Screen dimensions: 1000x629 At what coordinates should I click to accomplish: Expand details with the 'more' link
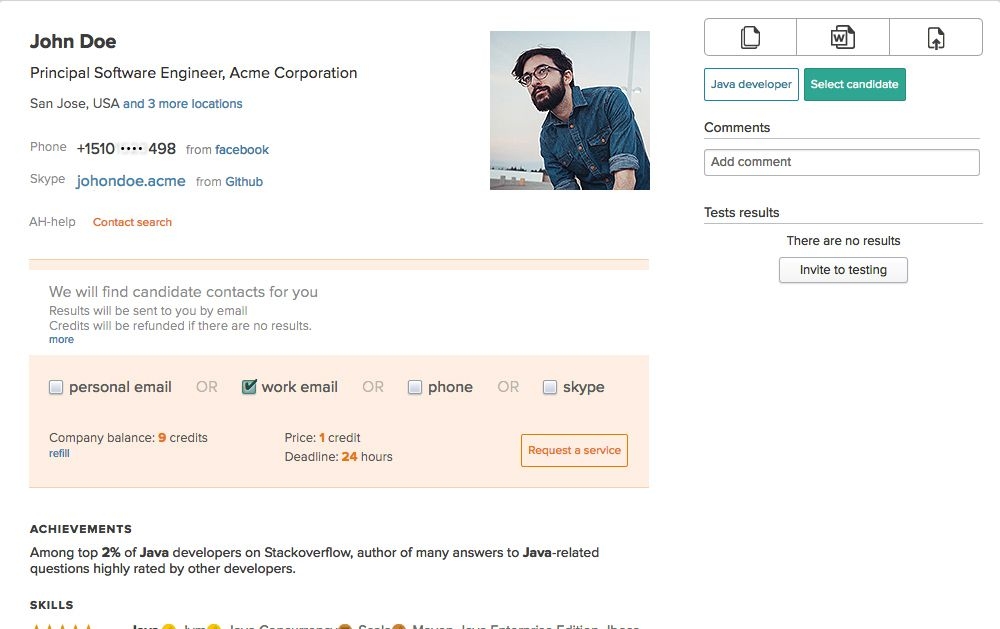point(61,339)
